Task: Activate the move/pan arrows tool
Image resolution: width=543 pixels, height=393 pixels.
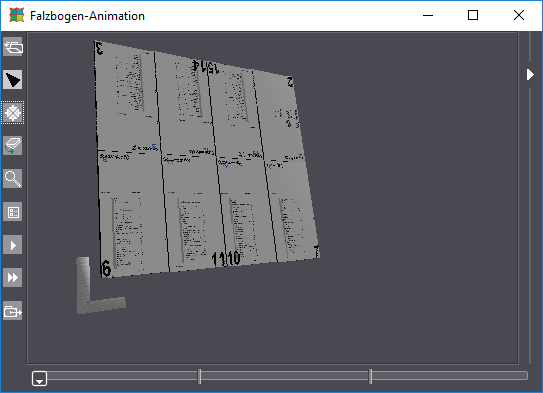Action: 13,113
